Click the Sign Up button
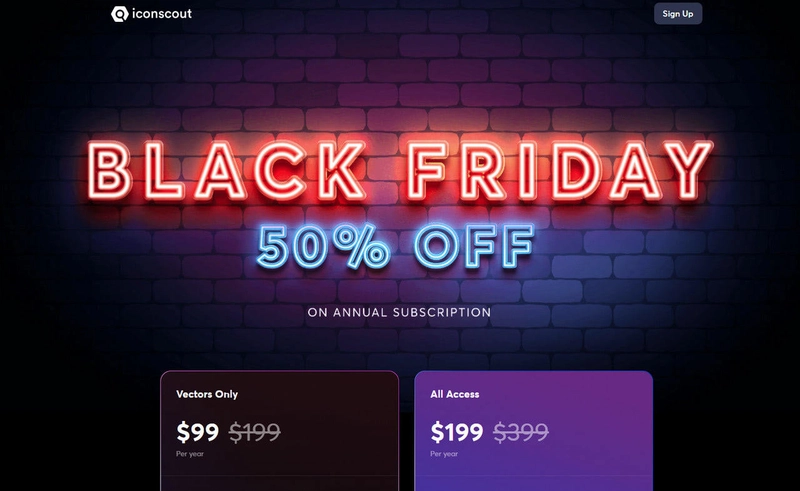This screenshot has width=800, height=491. pyautogui.click(x=678, y=14)
